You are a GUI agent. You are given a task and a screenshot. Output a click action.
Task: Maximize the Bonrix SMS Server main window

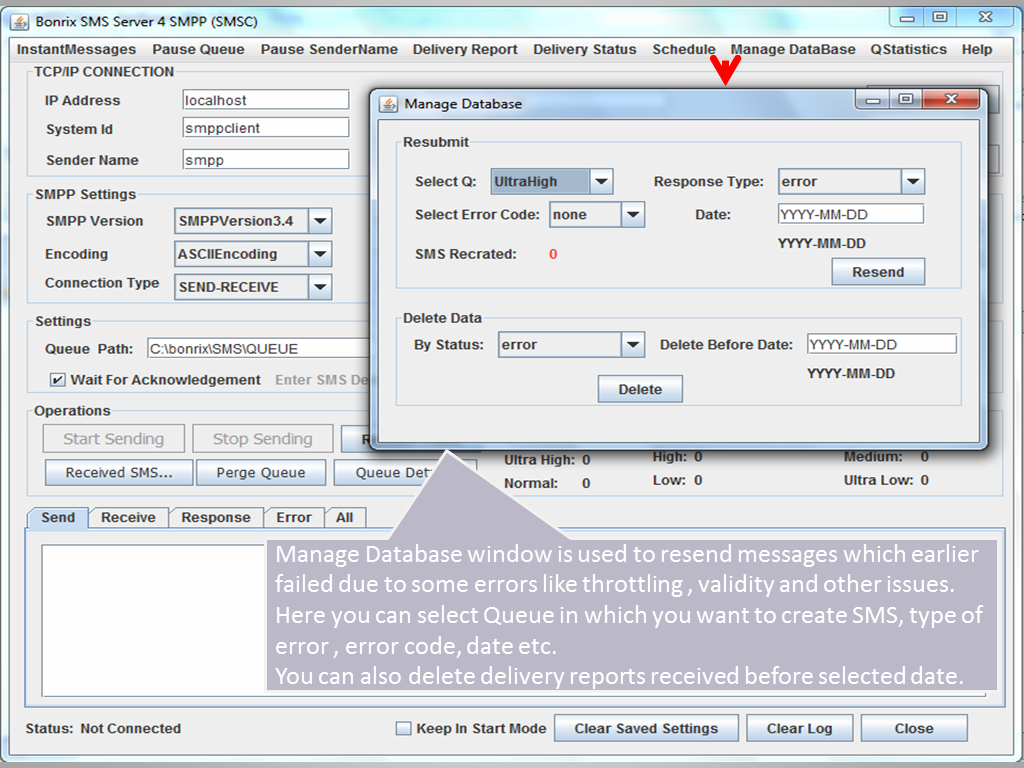tap(940, 18)
